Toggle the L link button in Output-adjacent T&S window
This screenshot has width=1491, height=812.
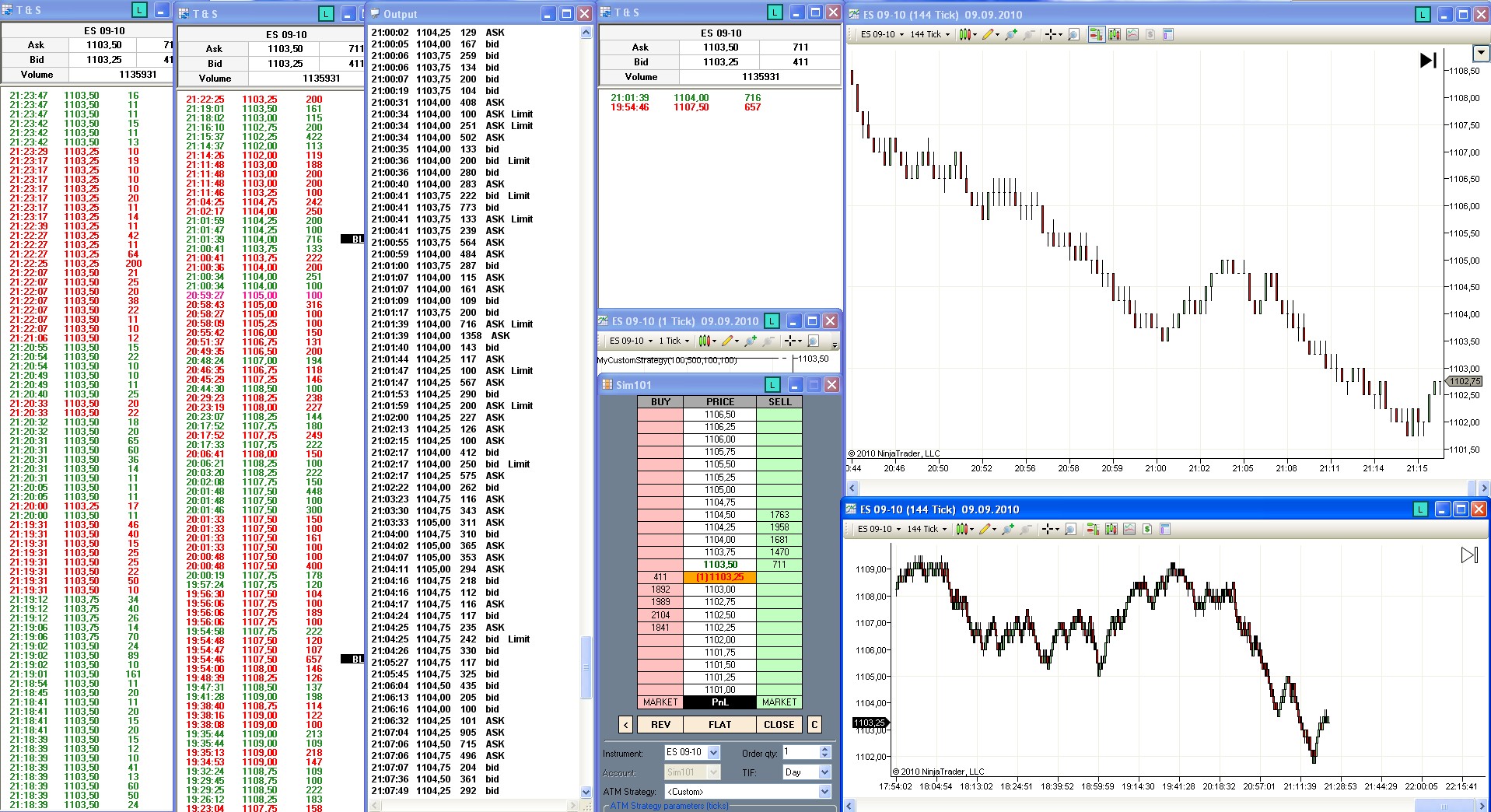(326, 14)
